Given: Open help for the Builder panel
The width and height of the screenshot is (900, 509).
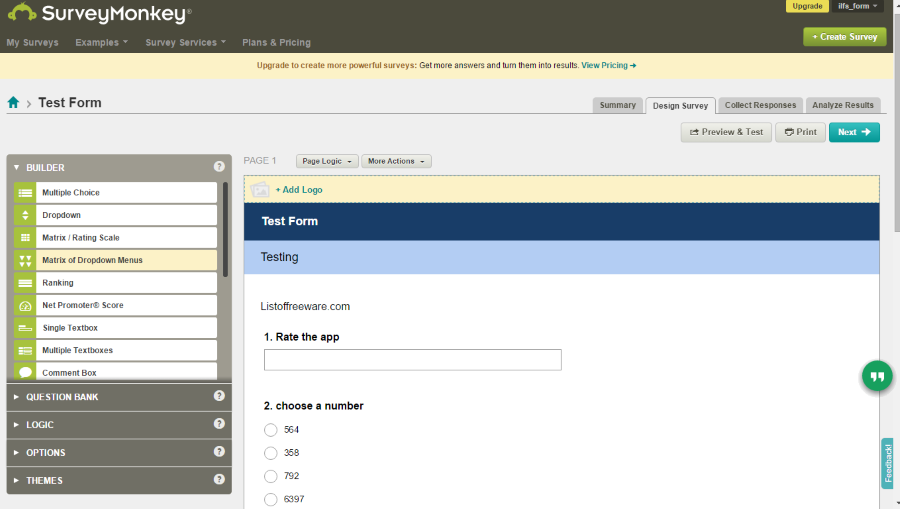Looking at the screenshot, I should [x=219, y=166].
